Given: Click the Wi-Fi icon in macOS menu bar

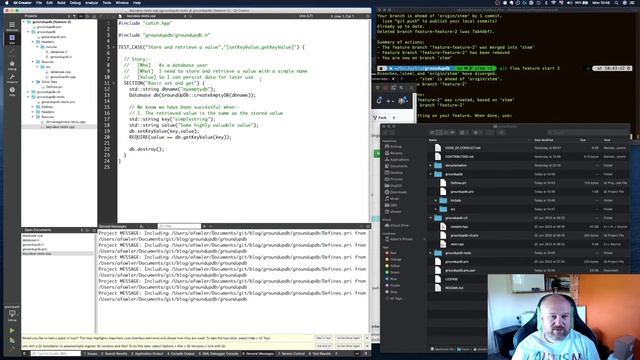Looking at the screenshot, I should [553, 3].
